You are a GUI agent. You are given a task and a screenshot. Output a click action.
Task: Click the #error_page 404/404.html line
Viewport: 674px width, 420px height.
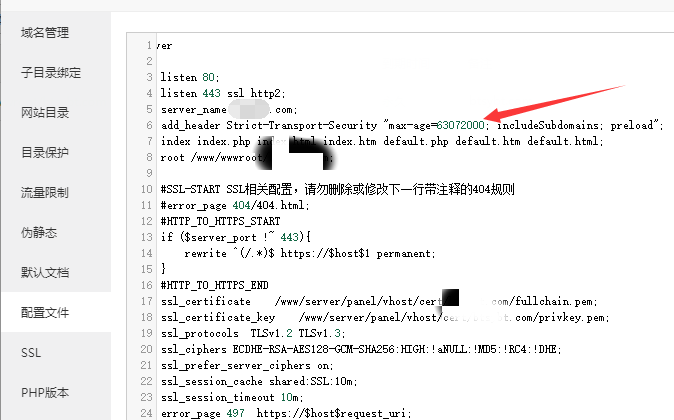pos(235,205)
